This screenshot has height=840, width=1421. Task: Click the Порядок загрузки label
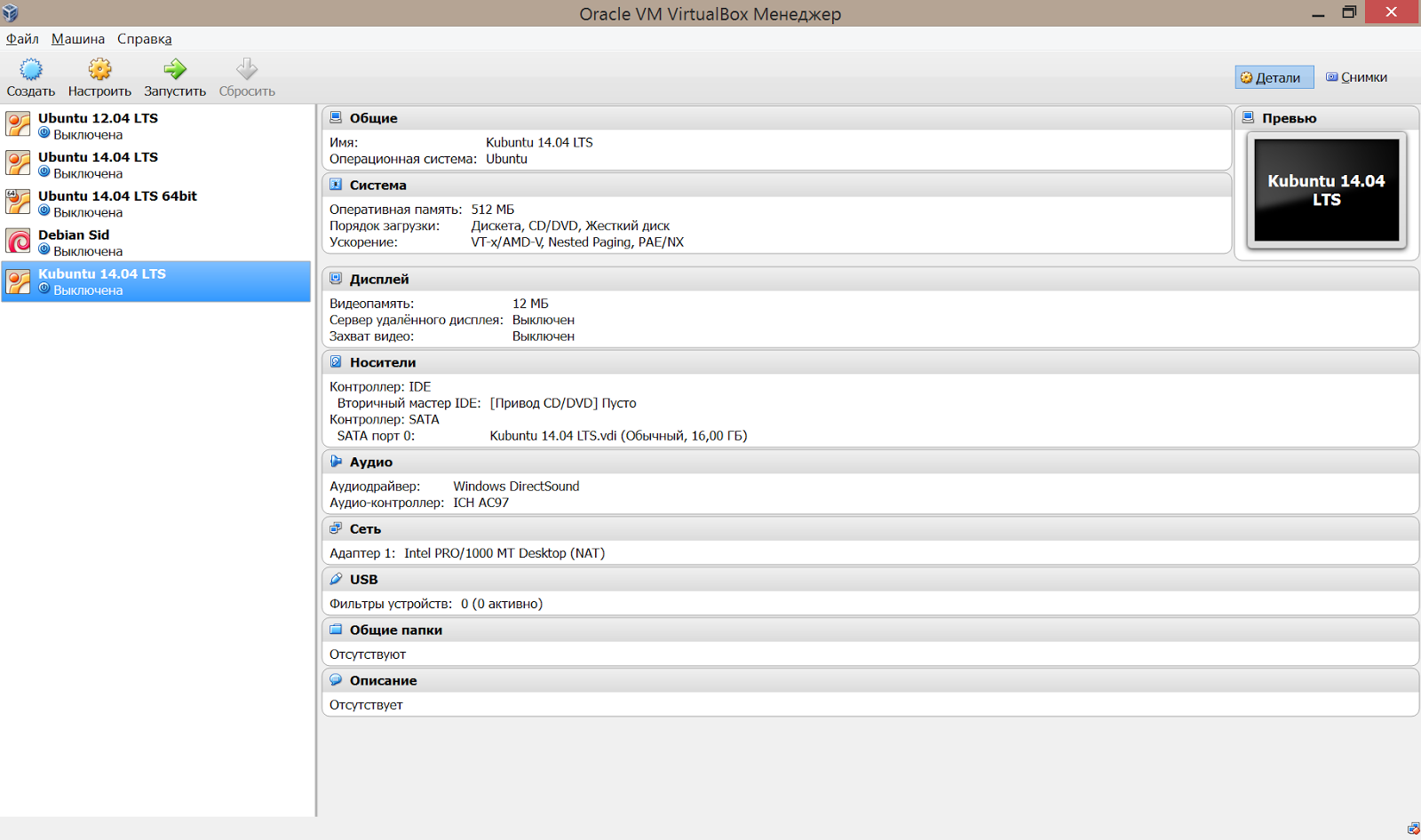385,226
